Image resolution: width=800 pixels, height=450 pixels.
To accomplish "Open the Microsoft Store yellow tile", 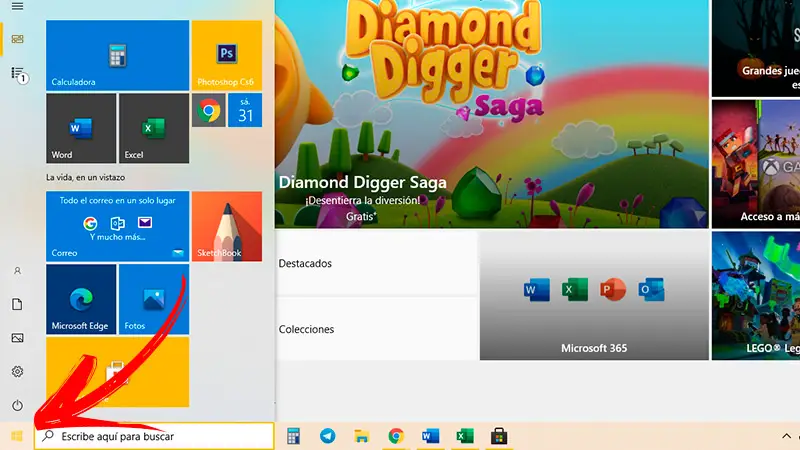I will [x=117, y=372].
